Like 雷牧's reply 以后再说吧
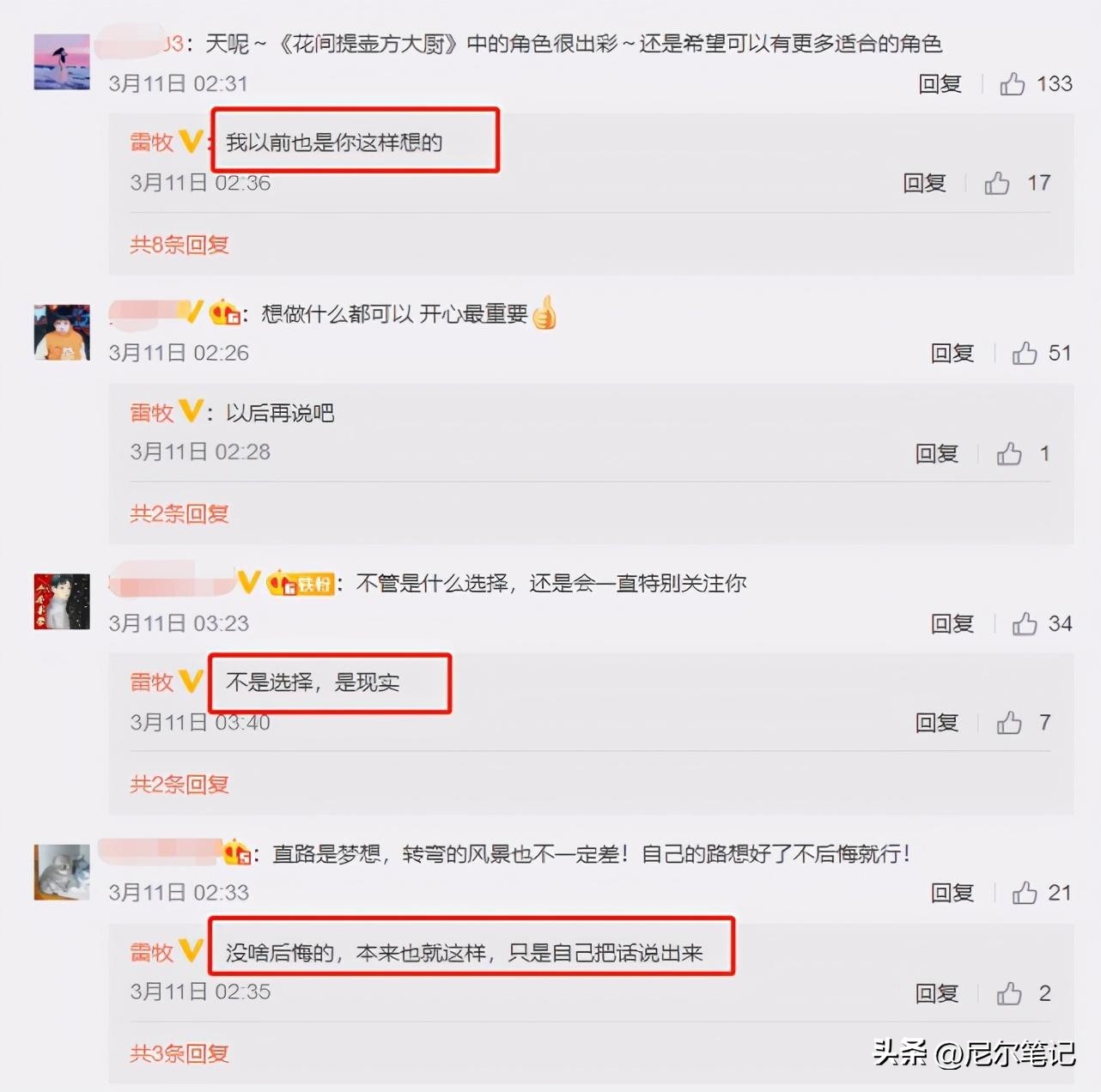Screen dimensions: 1101x1092 (x=1009, y=453)
